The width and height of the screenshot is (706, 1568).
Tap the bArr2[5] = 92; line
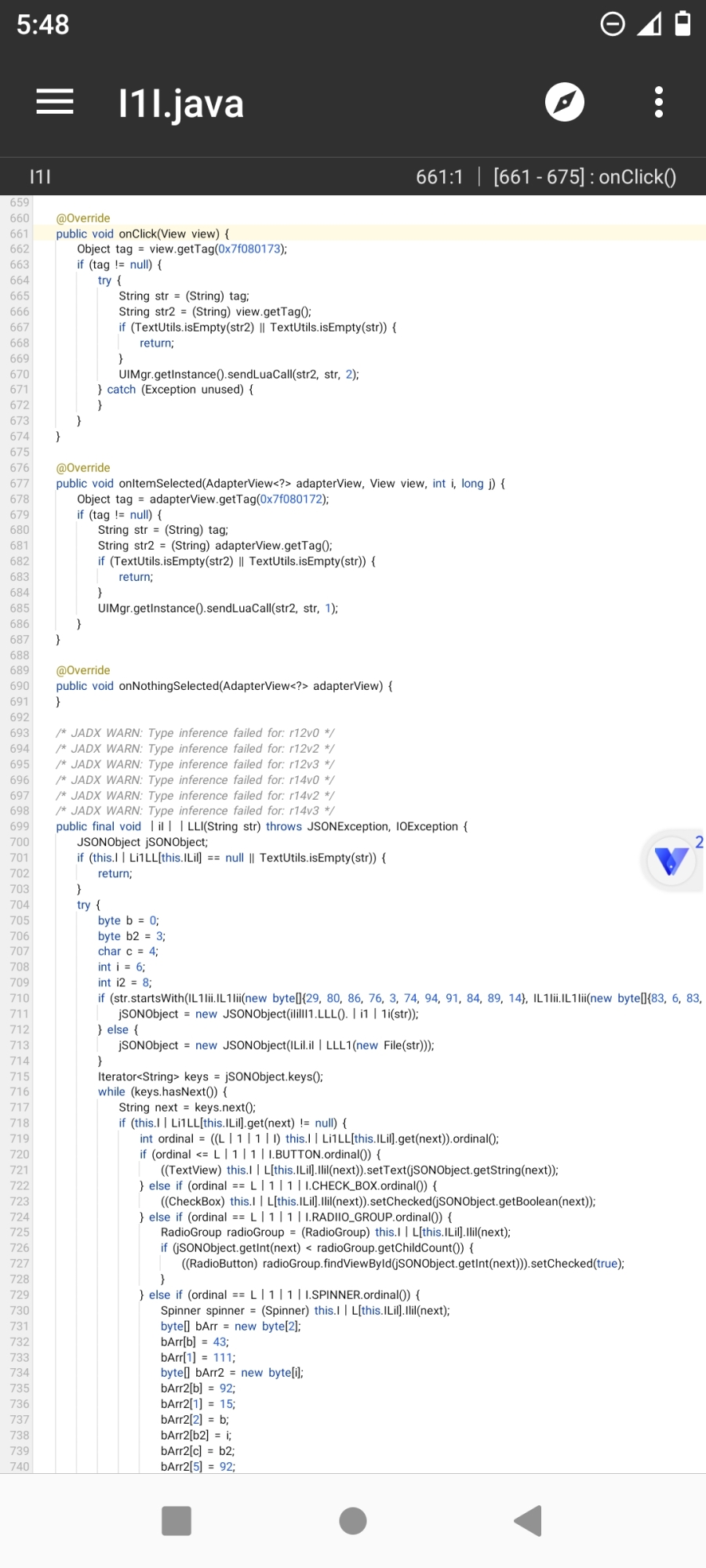[198, 1466]
